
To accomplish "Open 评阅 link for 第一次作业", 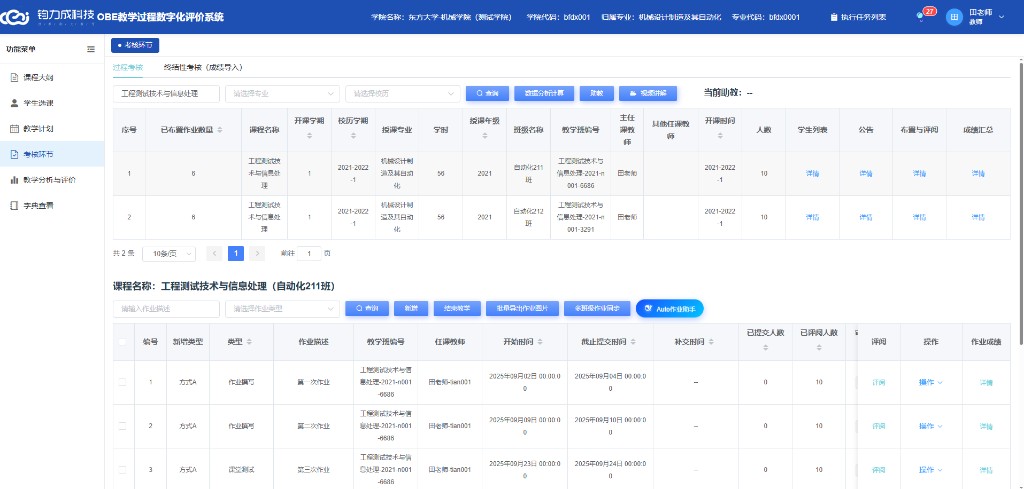I will pos(878,383).
